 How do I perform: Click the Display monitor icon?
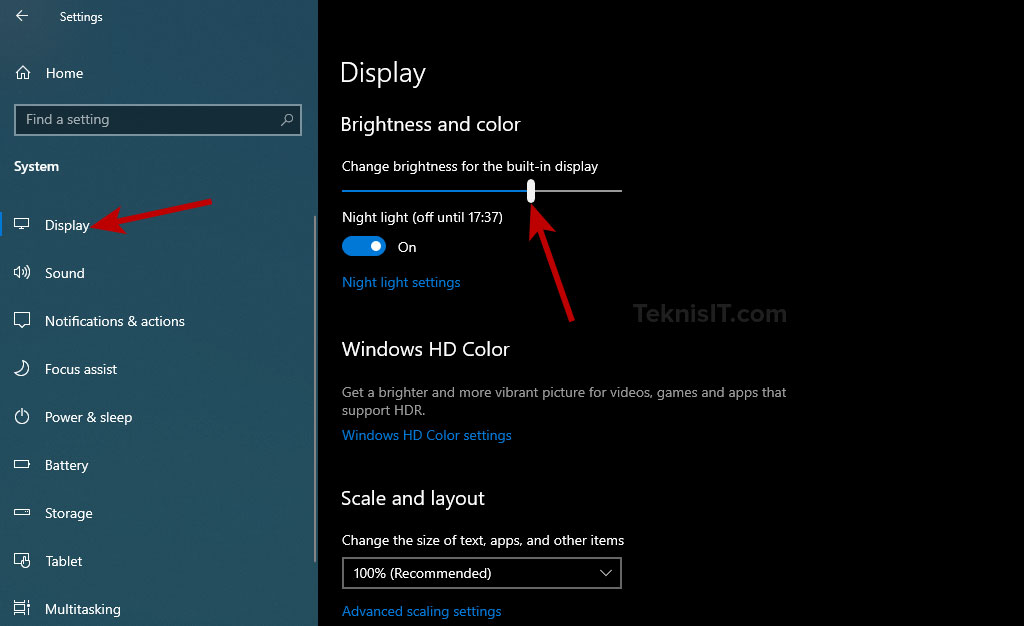click(21, 224)
